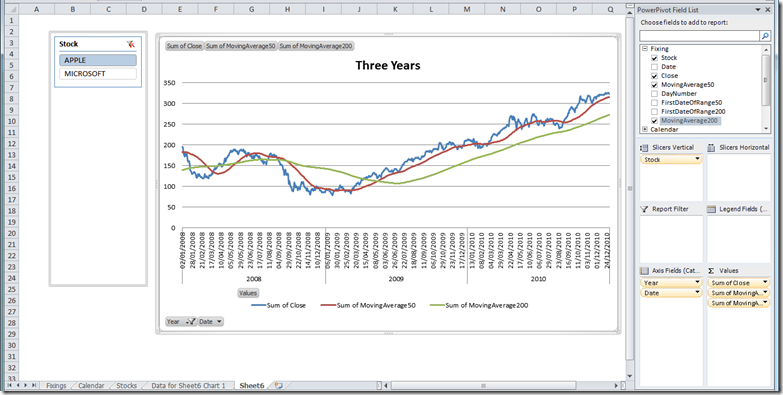Click the insert new worksheet tab icon
This screenshot has width=783, height=395.
[279, 386]
